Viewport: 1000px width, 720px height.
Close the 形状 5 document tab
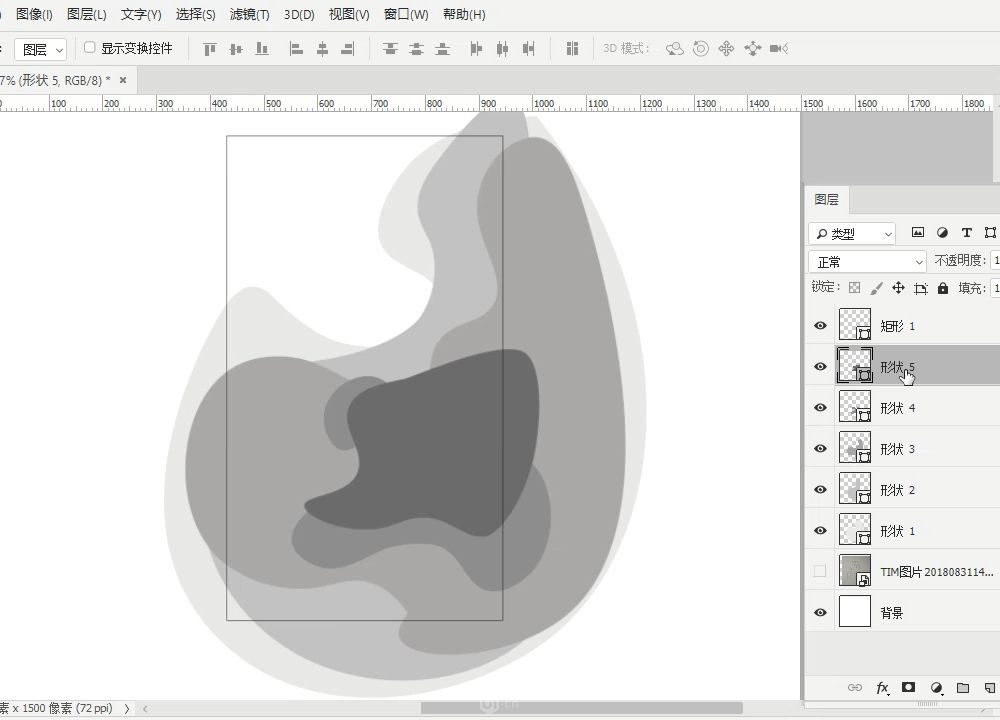click(x=123, y=80)
